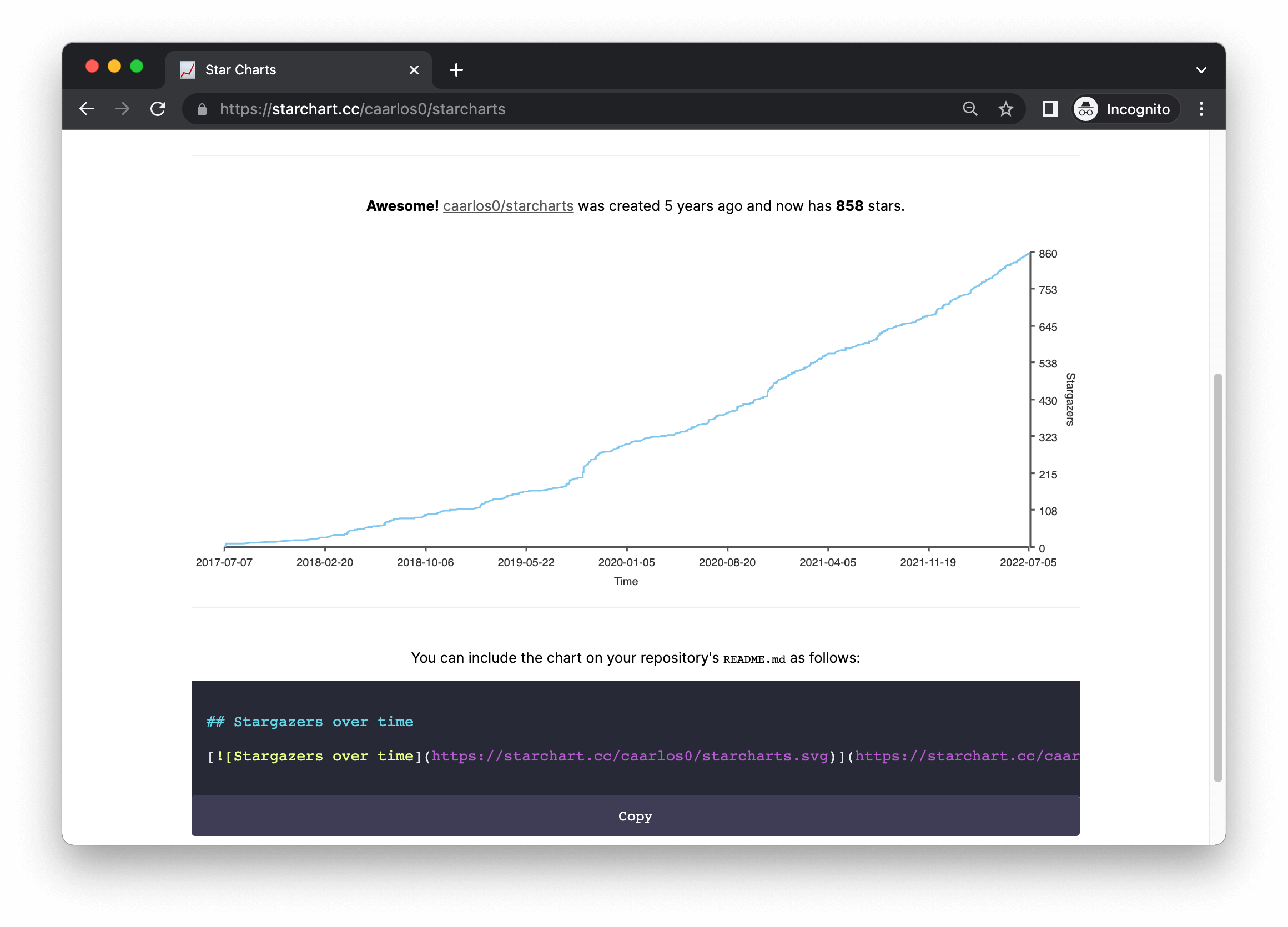Expand the tab search chevron
The height and width of the screenshot is (927, 1288).
[x=1201, y=70]
